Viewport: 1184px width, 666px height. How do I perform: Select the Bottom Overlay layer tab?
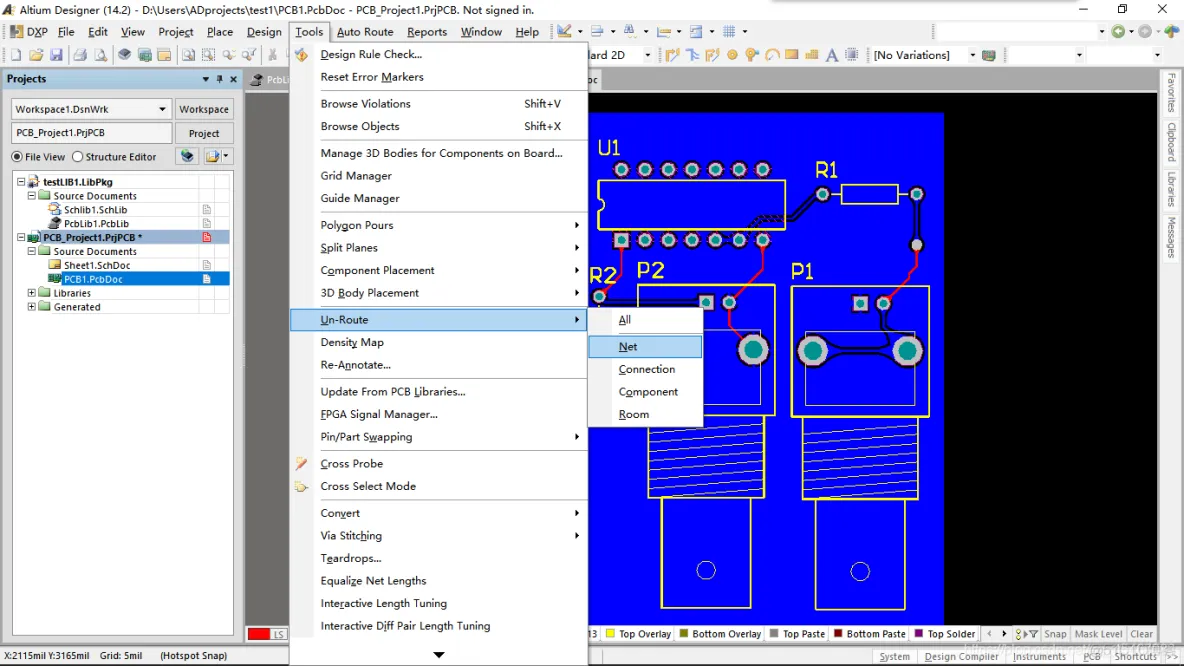point(720,634)
